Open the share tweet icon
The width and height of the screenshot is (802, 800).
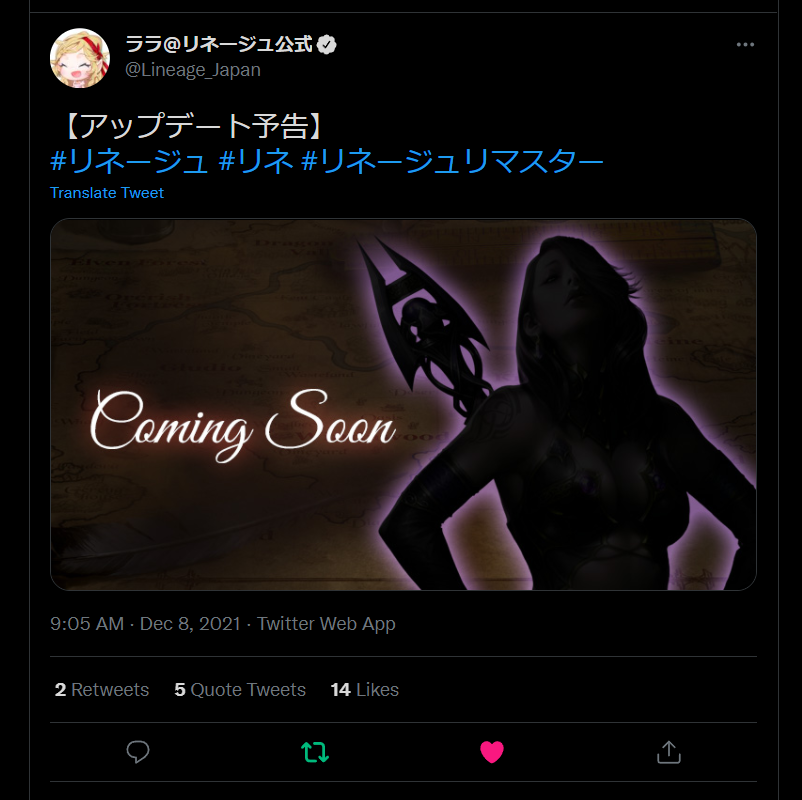point(669,752)
